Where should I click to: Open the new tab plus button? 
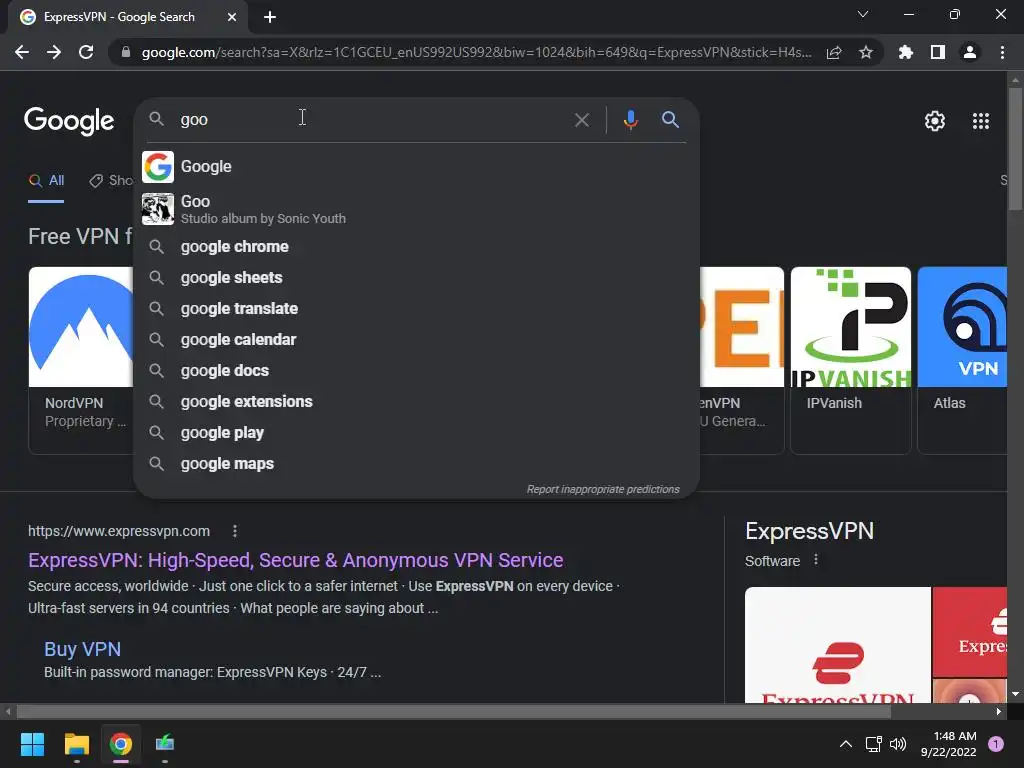[270, 17]
